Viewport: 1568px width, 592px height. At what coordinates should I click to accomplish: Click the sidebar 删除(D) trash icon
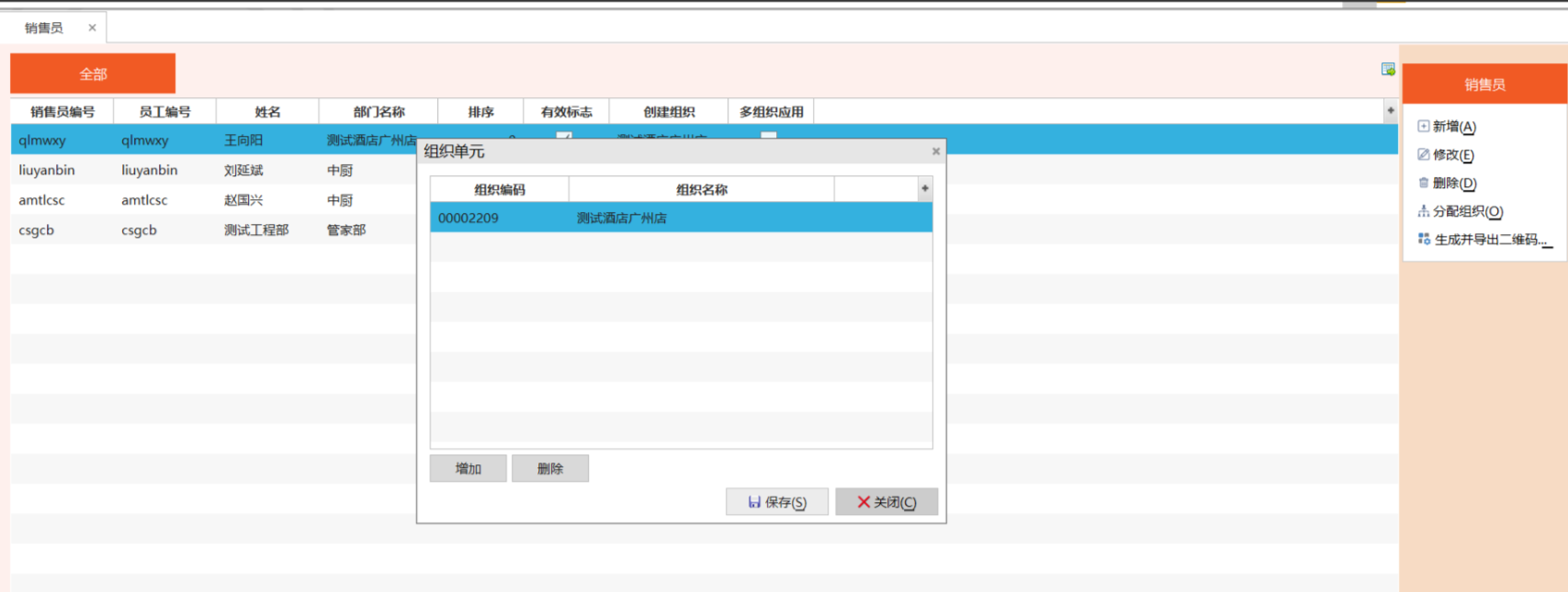click(1423, 184)
